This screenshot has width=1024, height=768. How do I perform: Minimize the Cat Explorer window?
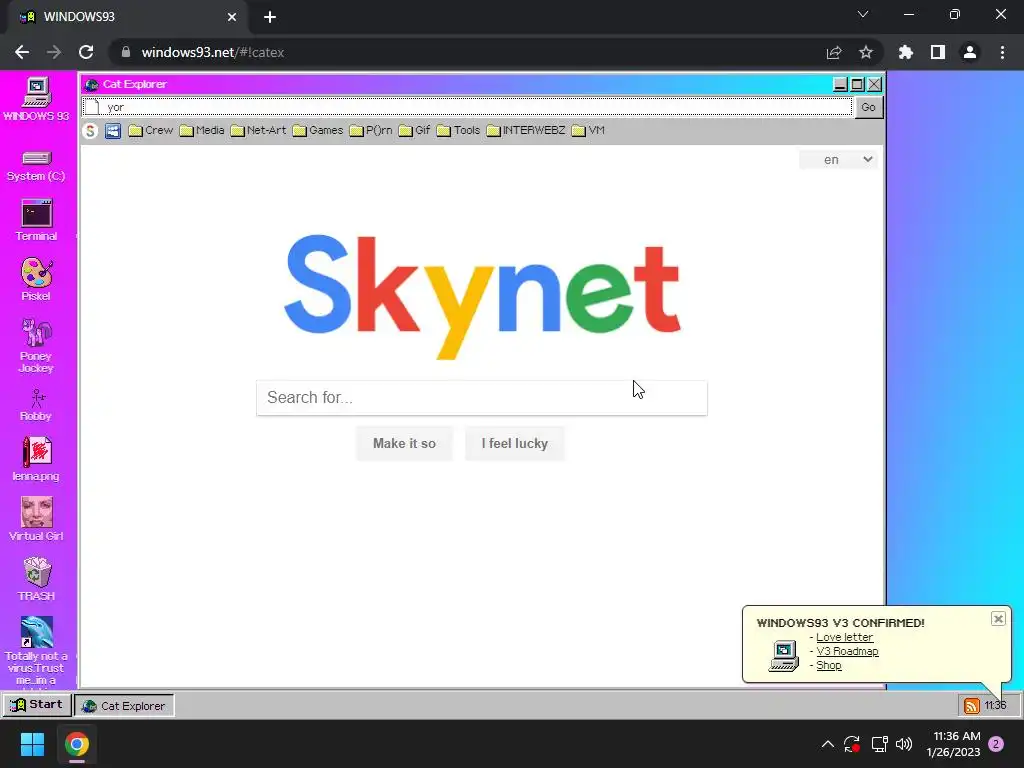coord(840,84)
